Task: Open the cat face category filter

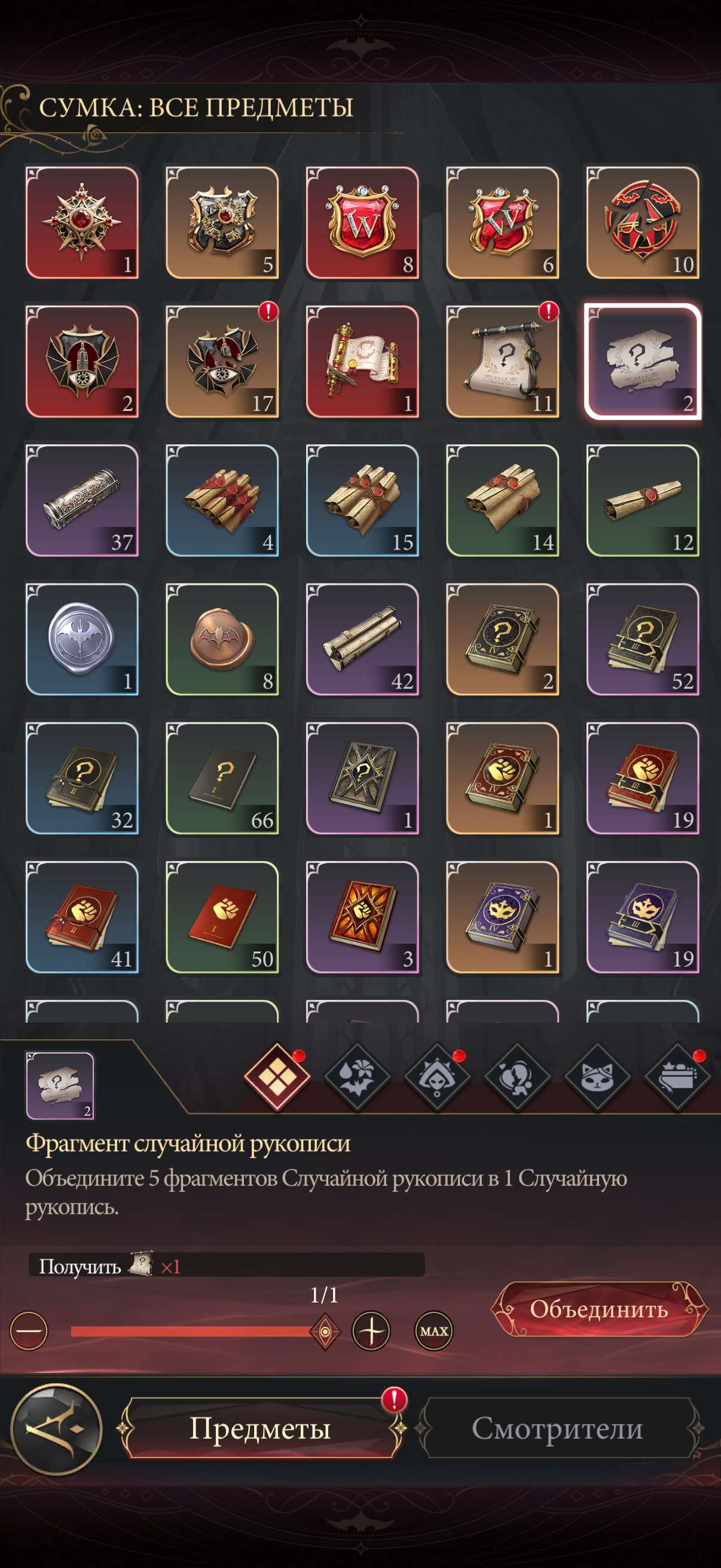Action: pyautogui.click(x=597, y=1078)
